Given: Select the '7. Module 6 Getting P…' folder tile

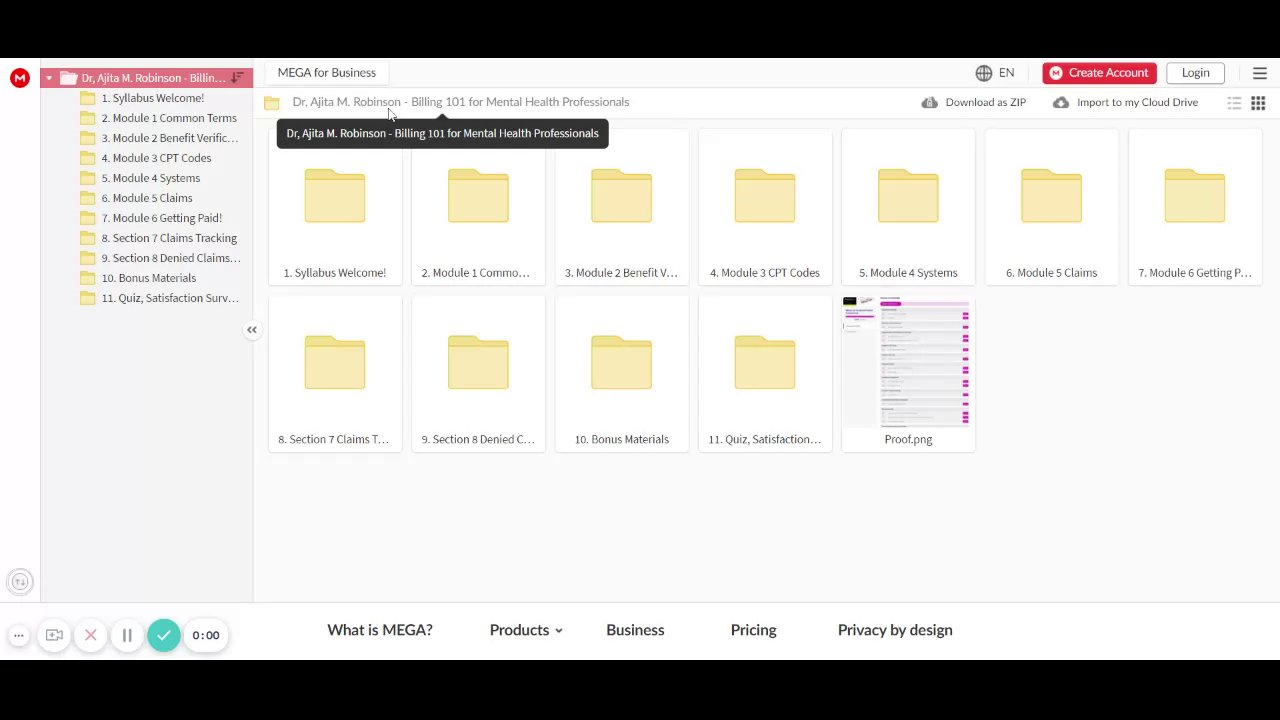Looking at the screenshot, I should [x=1195, y=206].
